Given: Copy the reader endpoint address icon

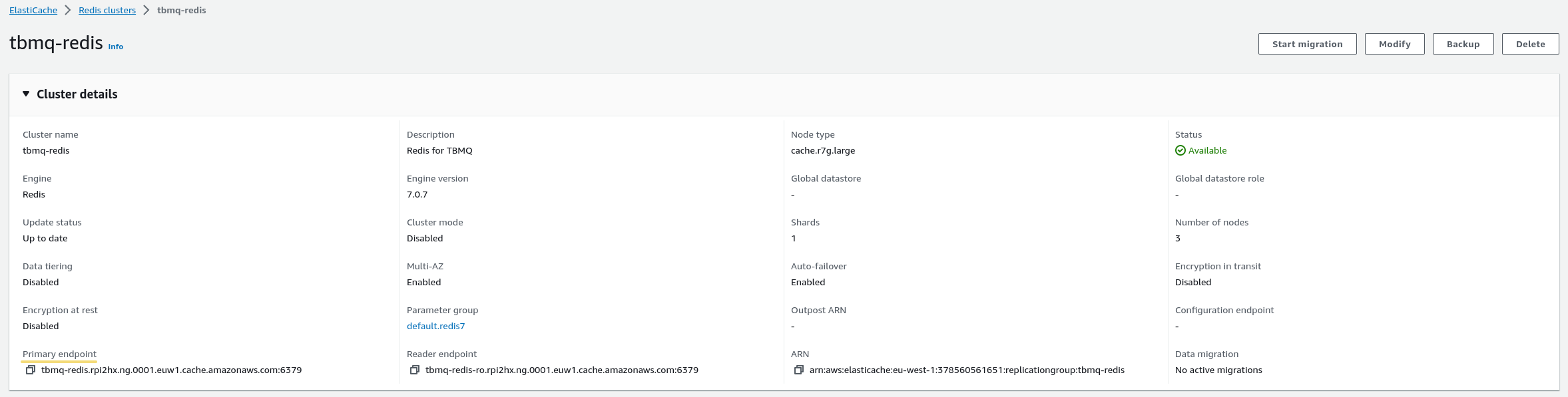Looking at the screenshot, I should (x=414, y=370).
